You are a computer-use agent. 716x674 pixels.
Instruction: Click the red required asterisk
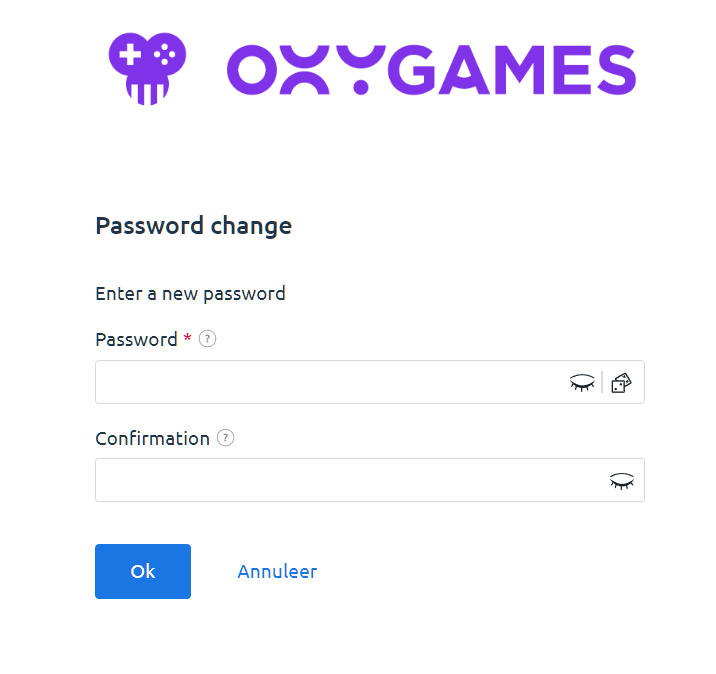(x=187, y=338)
